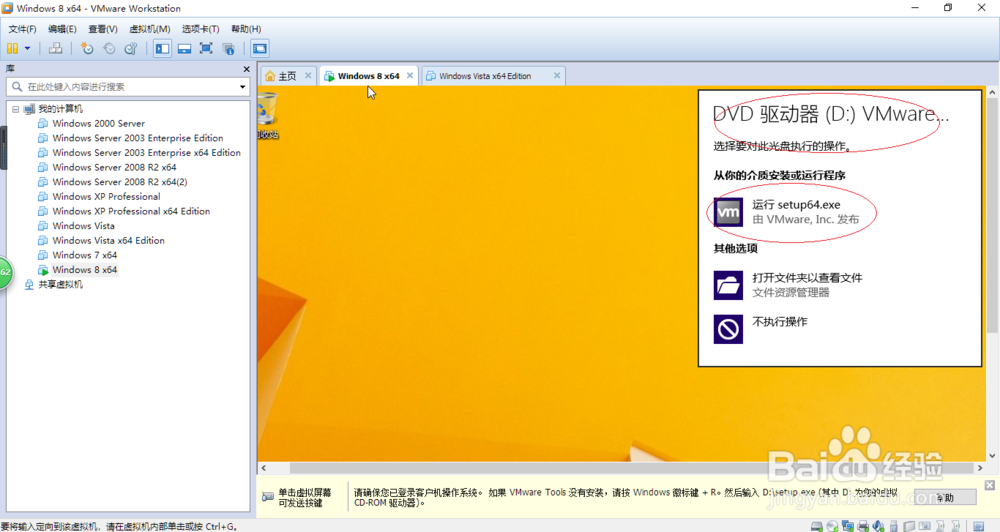1000x532 pixels.
Task: Collapse the 我的计算机 tree node
Action: pyautogui.click(x=15, y=109)
